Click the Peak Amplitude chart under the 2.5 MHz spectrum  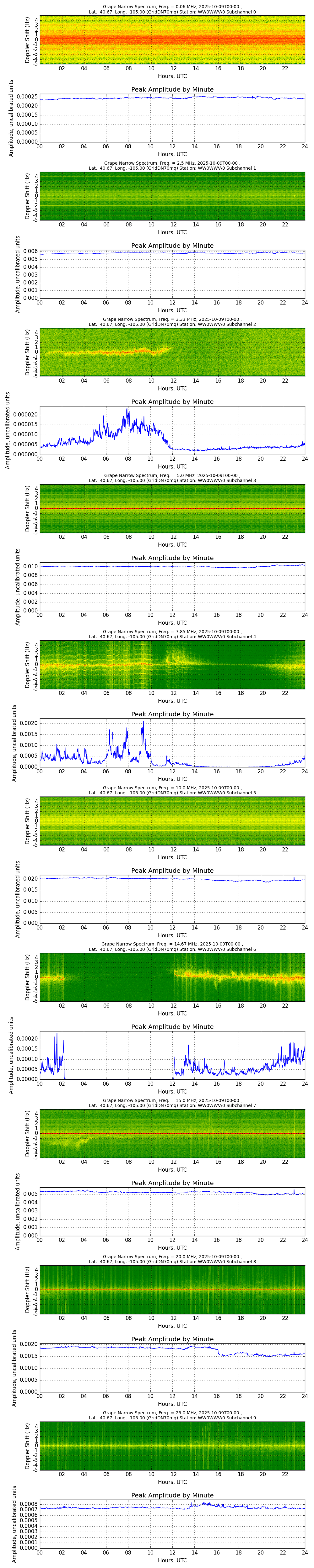tap(172, 274)
